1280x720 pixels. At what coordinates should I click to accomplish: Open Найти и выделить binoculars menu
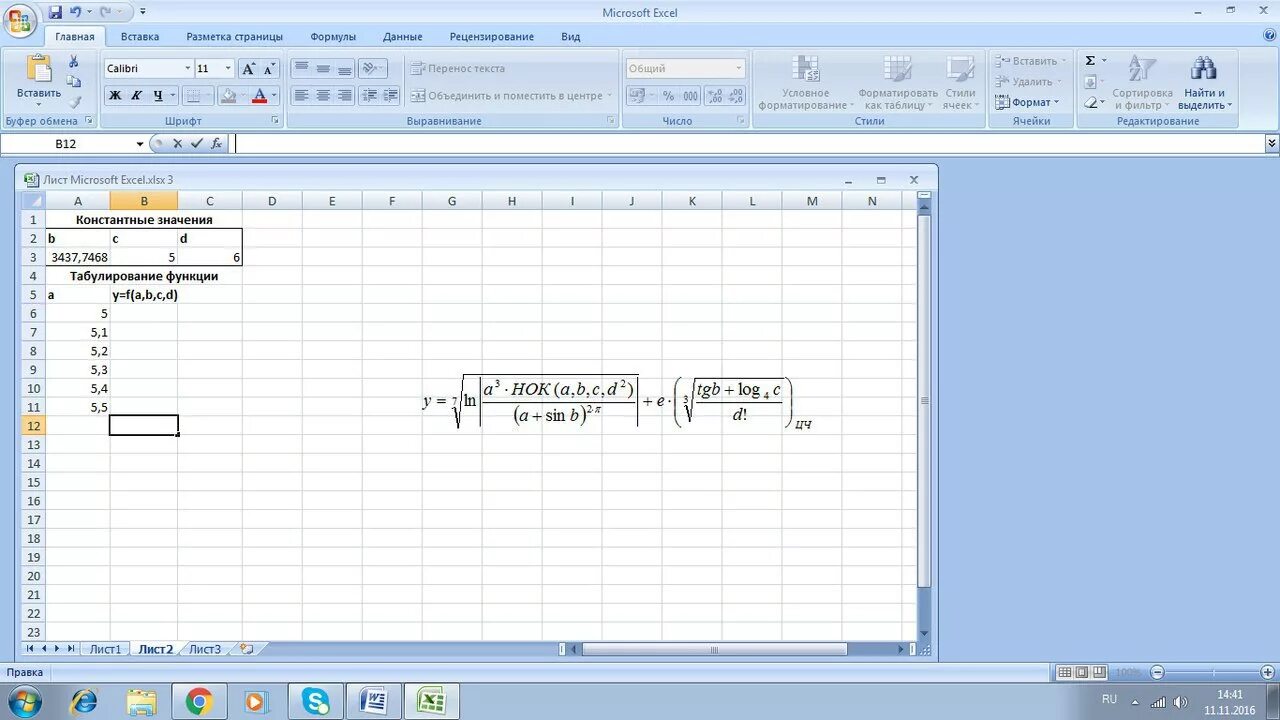pyautogui.click(x=1204, y=82)
